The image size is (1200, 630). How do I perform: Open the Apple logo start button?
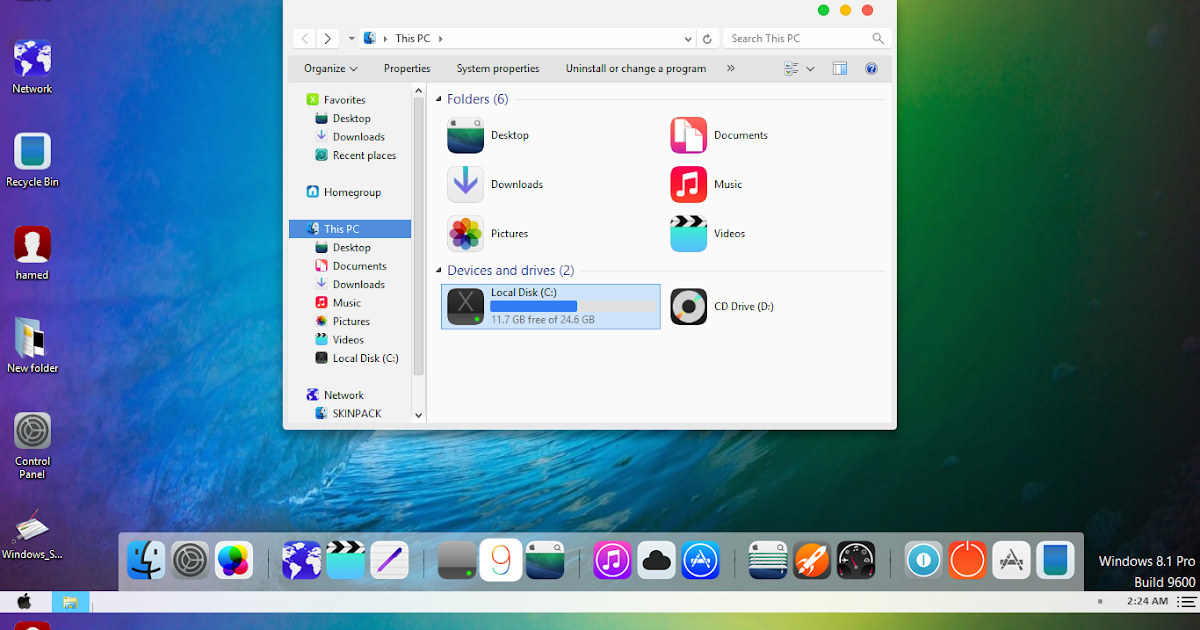click(24, 602)
